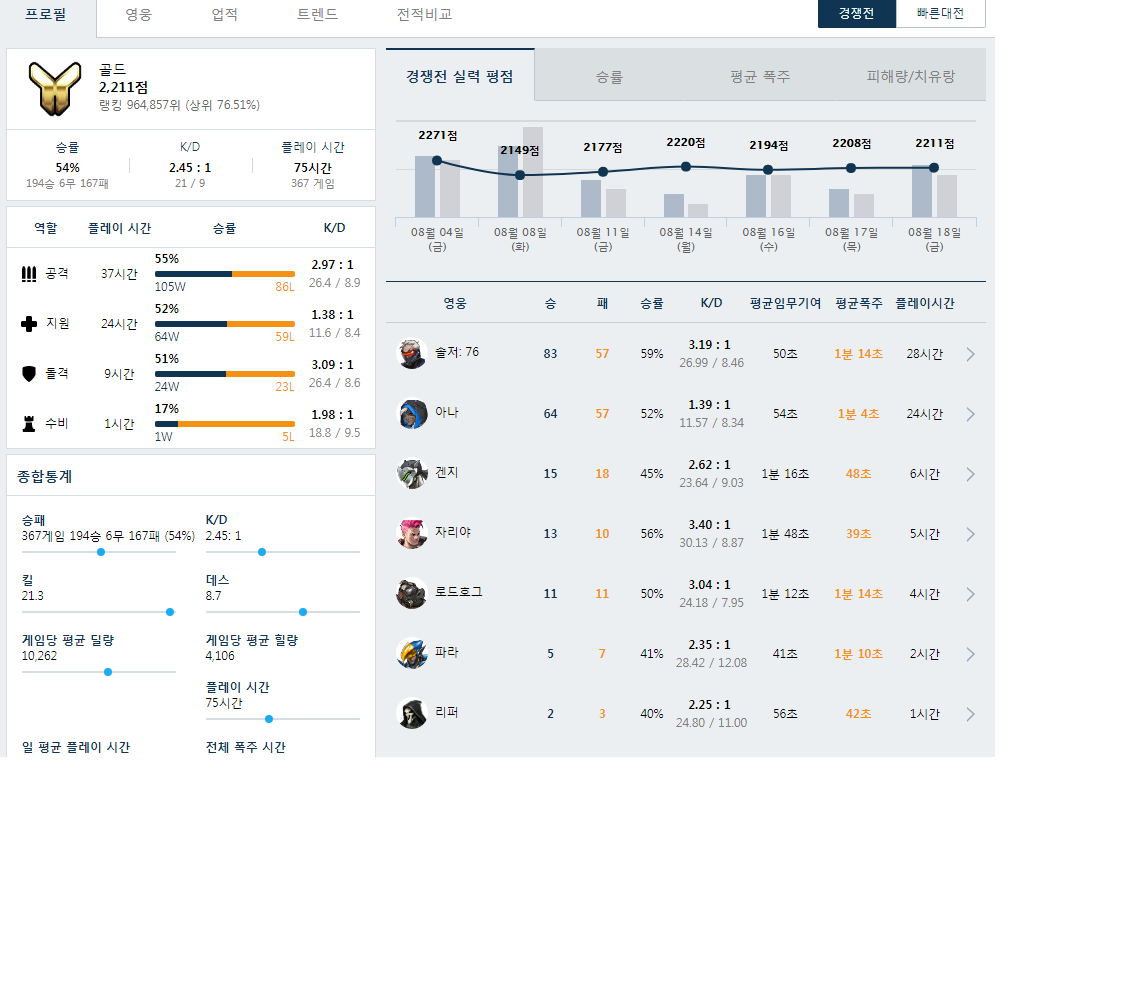Click the Zarya hero portrait

click(x=412, y=534)
